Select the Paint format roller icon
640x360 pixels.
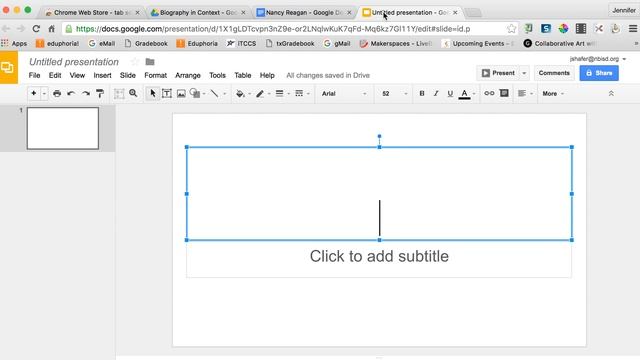pos(100,93)
